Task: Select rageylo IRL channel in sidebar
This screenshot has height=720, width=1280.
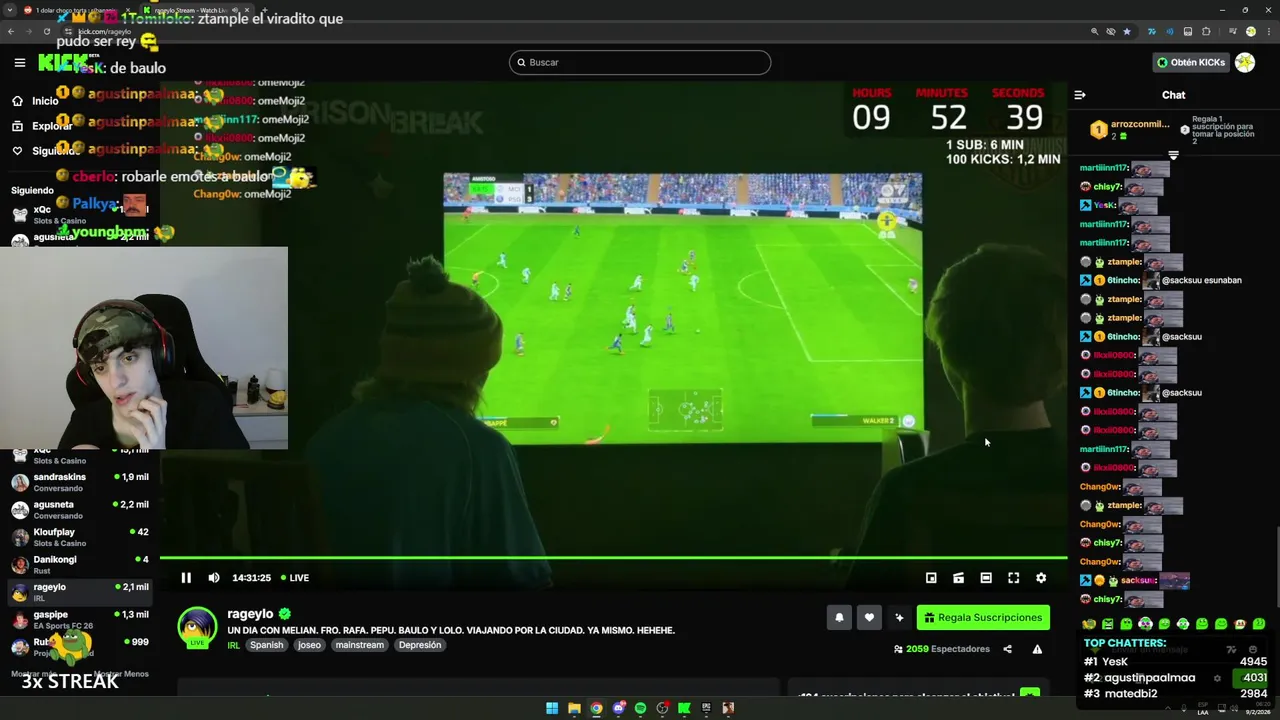Action: [x=80, y=592]
